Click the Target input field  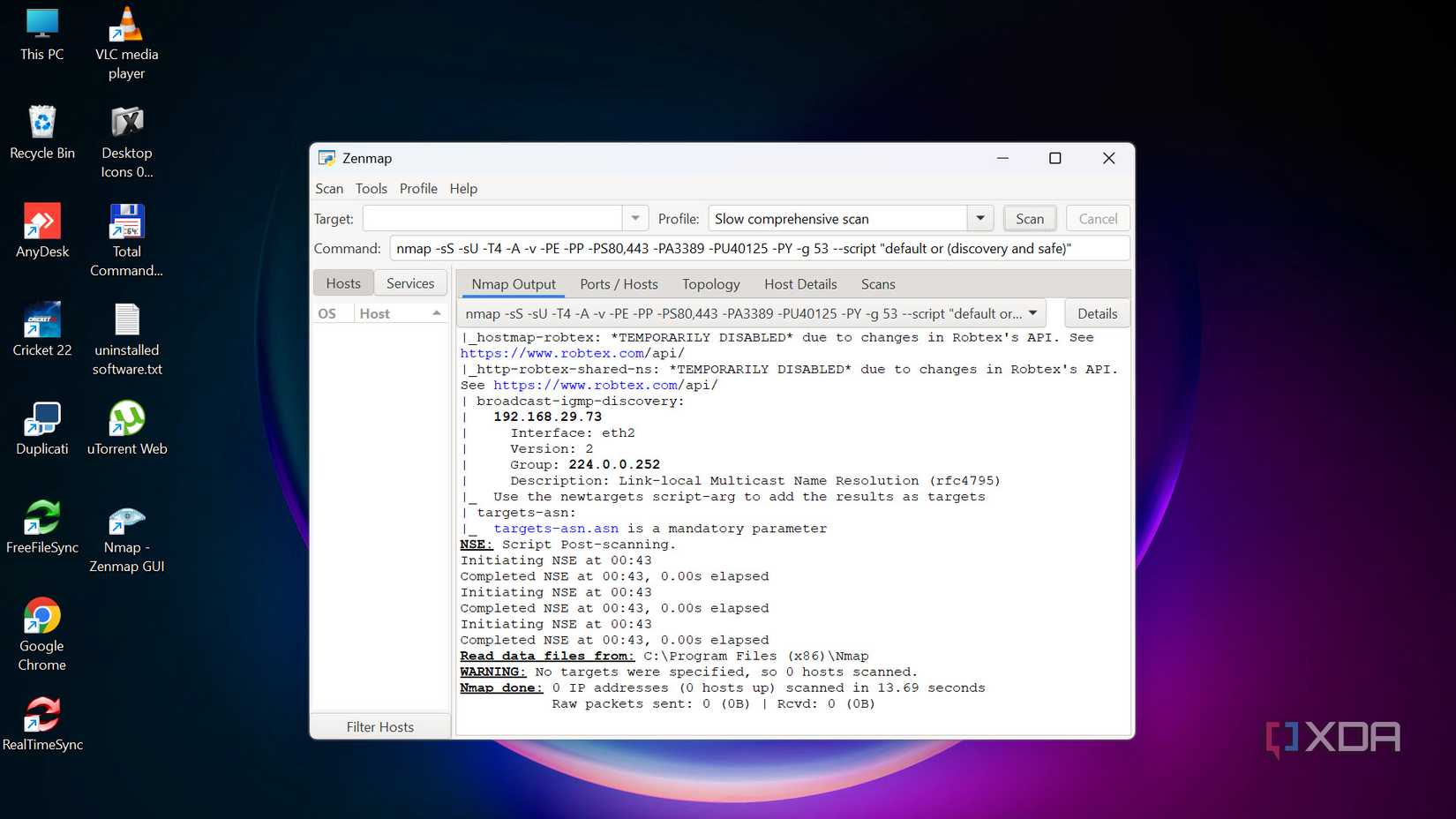click(492, 219)
